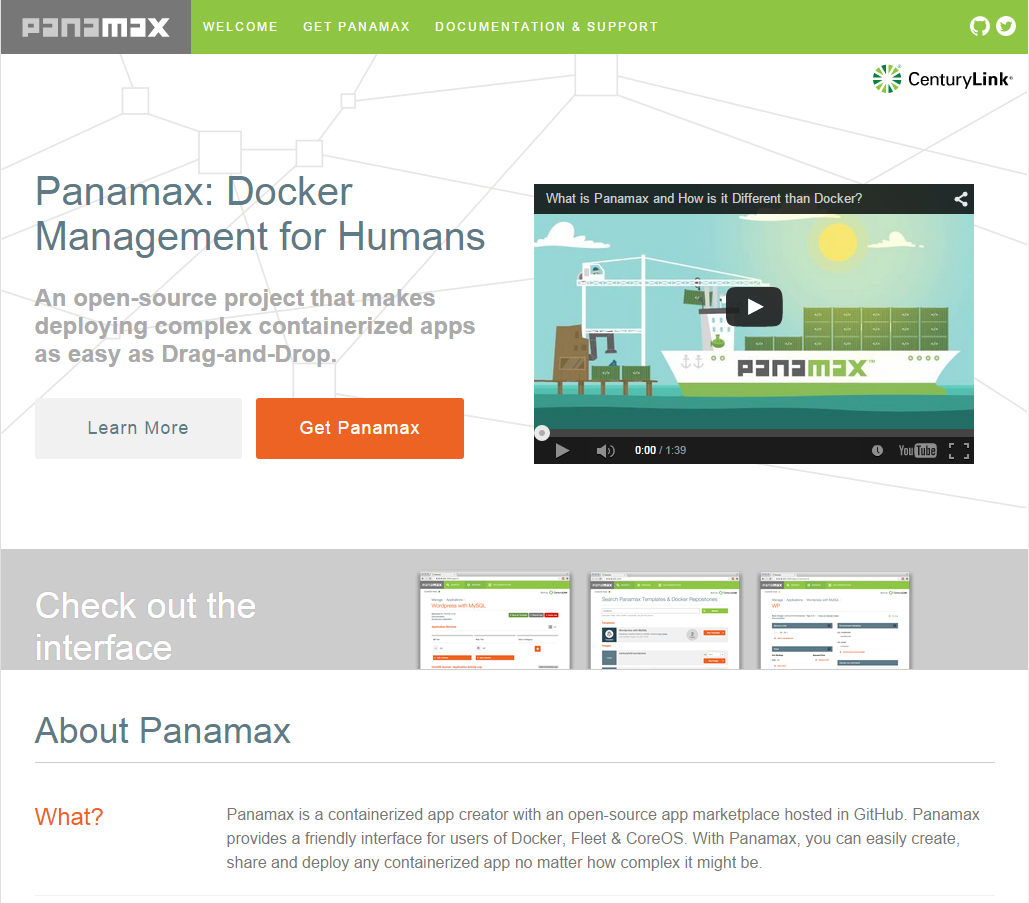Viewport: 1029px width, 903px height.
Task: Select the Welcome menu item
Action: tap(240, 27)
